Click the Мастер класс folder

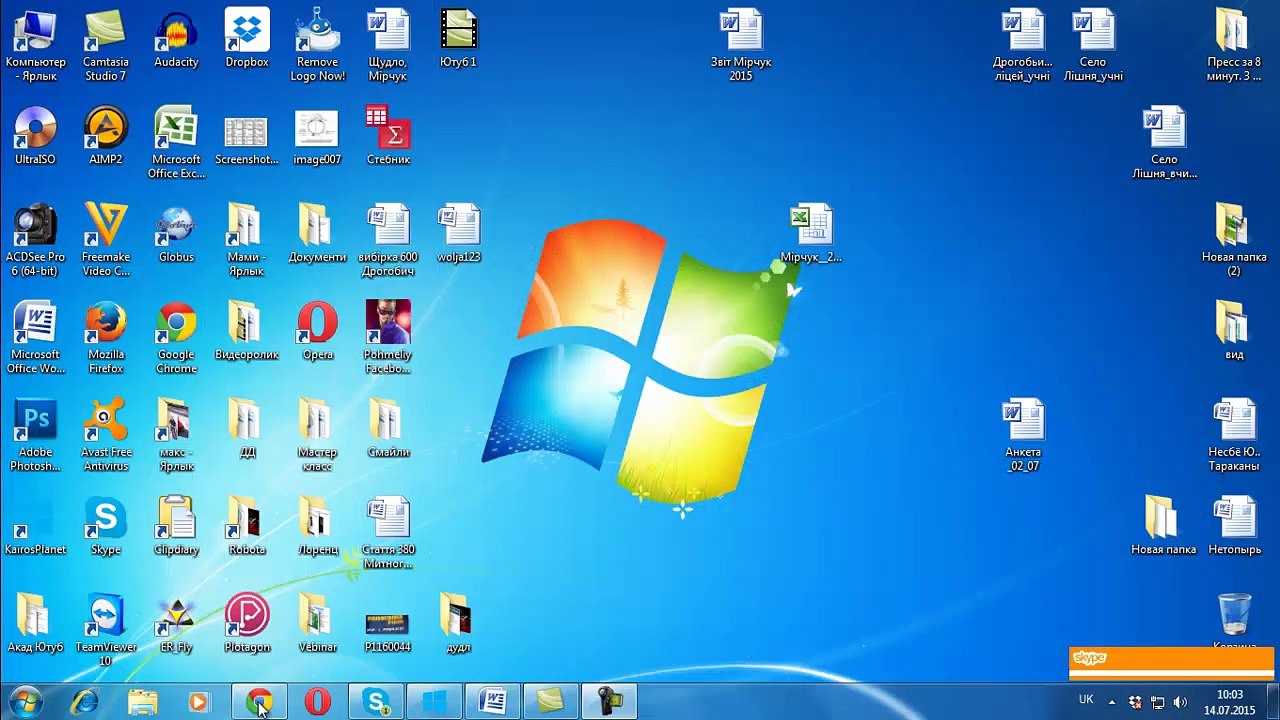click(318, 436)
